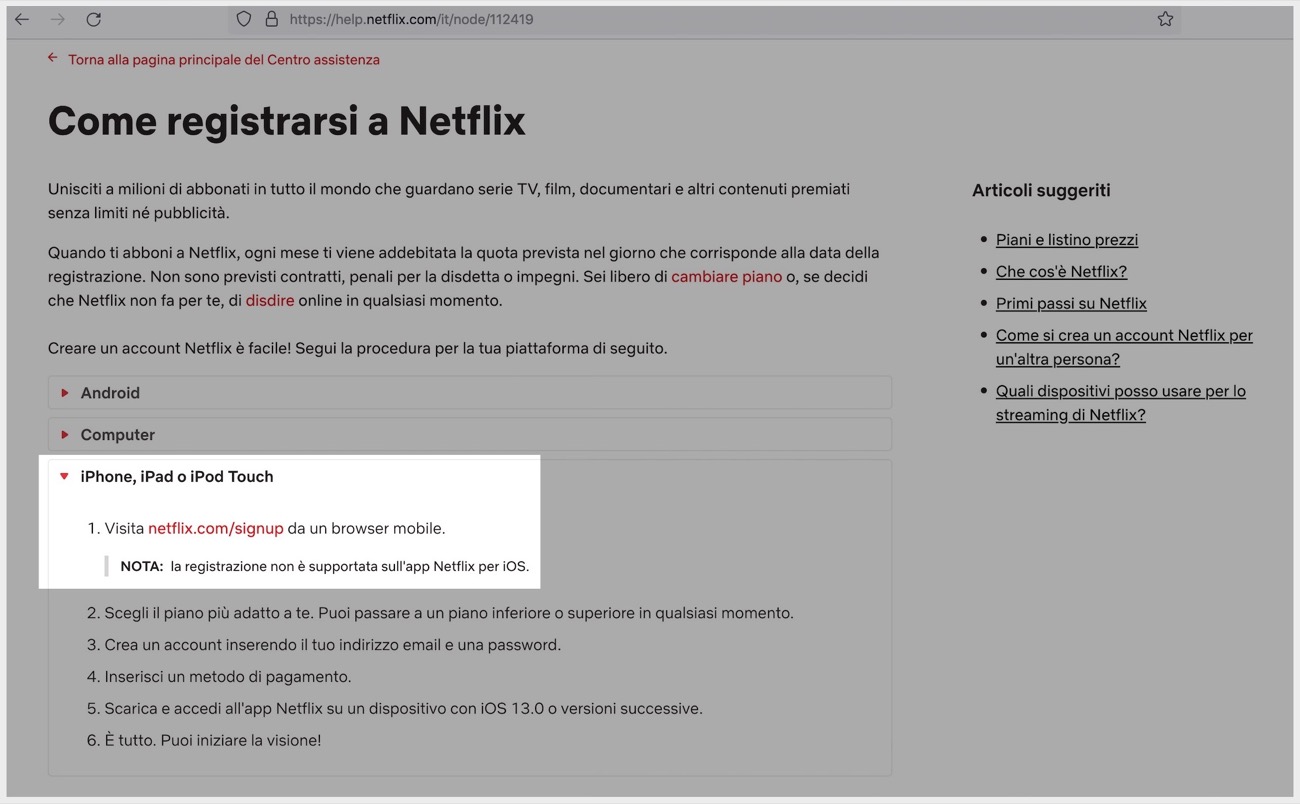Viewport: 1300px width, 804px height.
Task: Click the cambiare piano link
Action: [x=726, y=276]
